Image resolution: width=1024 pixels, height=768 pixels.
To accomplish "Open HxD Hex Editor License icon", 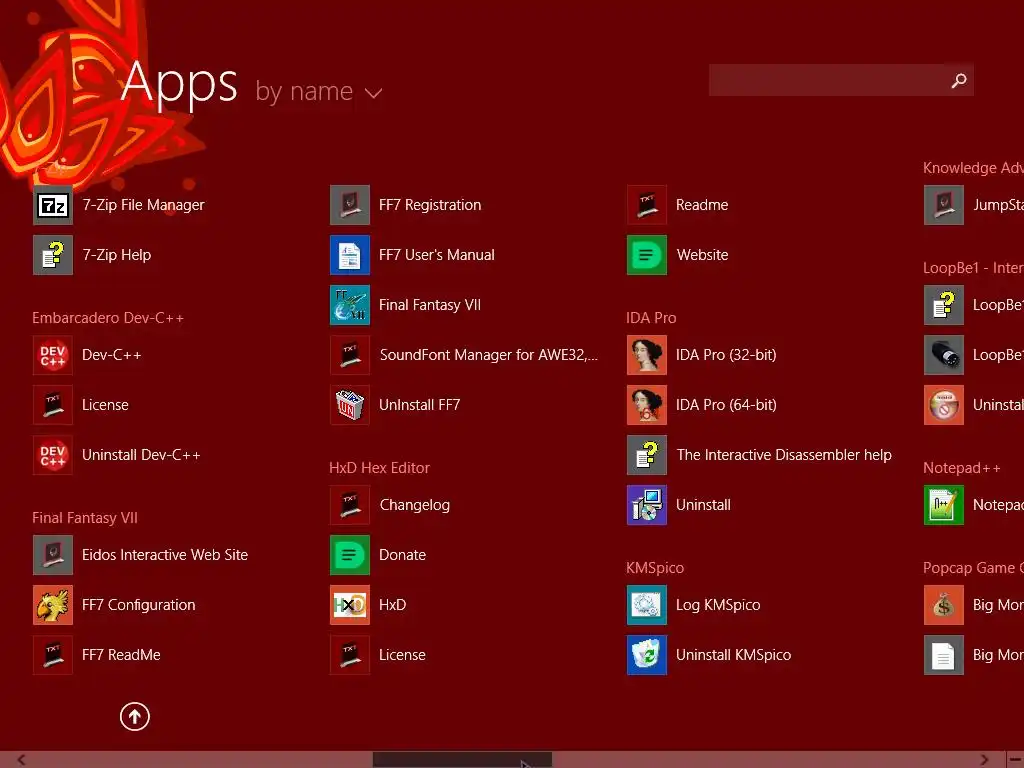I will click(350, 655).
